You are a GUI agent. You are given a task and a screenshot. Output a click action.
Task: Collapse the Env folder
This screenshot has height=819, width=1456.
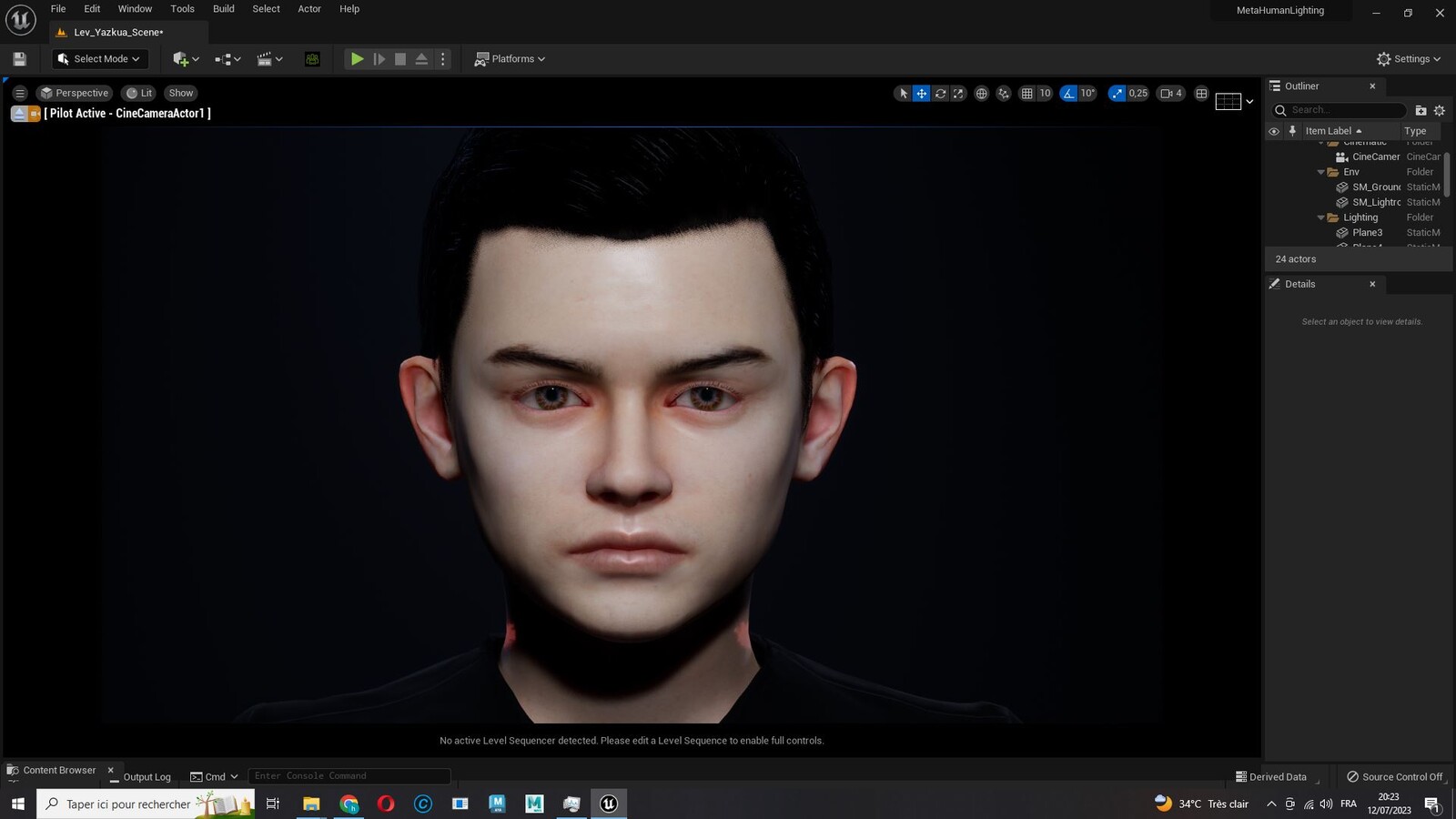pyautogui.click(x=1321, y=172)
